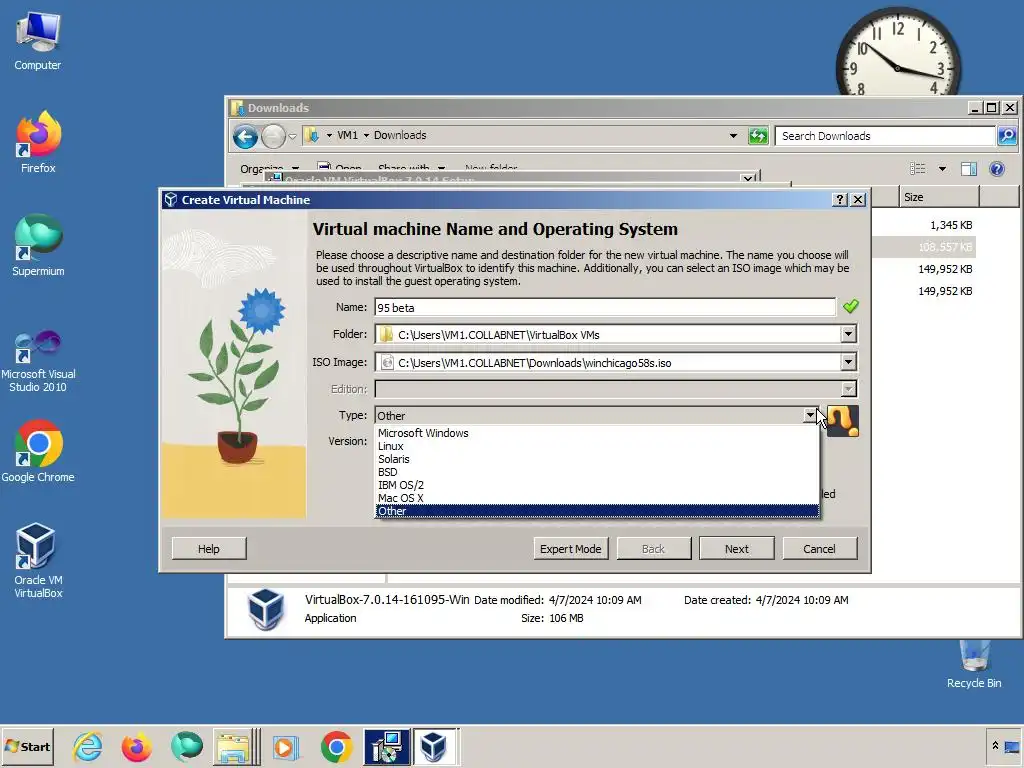Click the search magnifier in Downloads window
The width and height of the screenshot is (1024, 768).
tap(1007, 136)
